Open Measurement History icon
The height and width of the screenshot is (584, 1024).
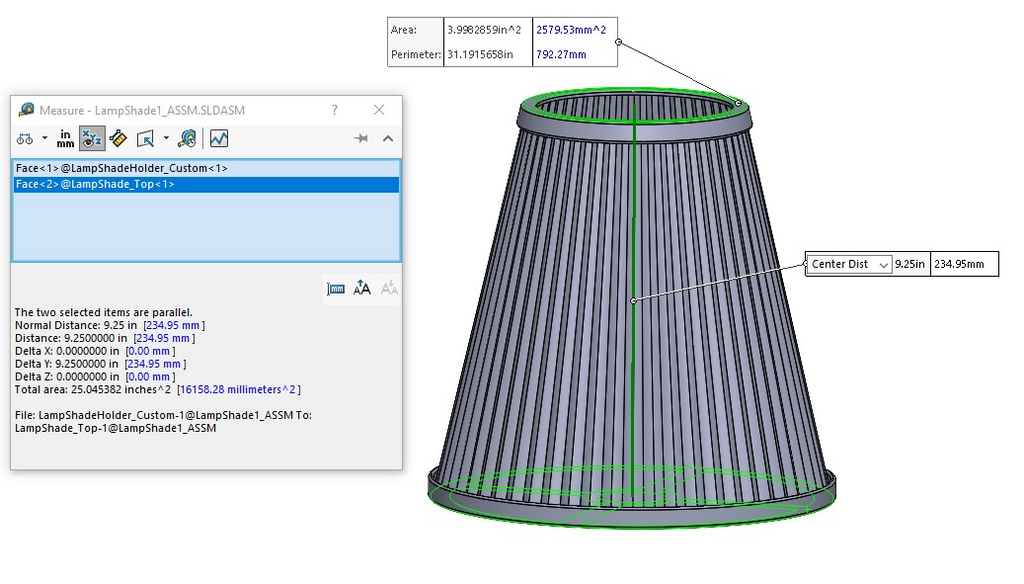tap(187, 138)
